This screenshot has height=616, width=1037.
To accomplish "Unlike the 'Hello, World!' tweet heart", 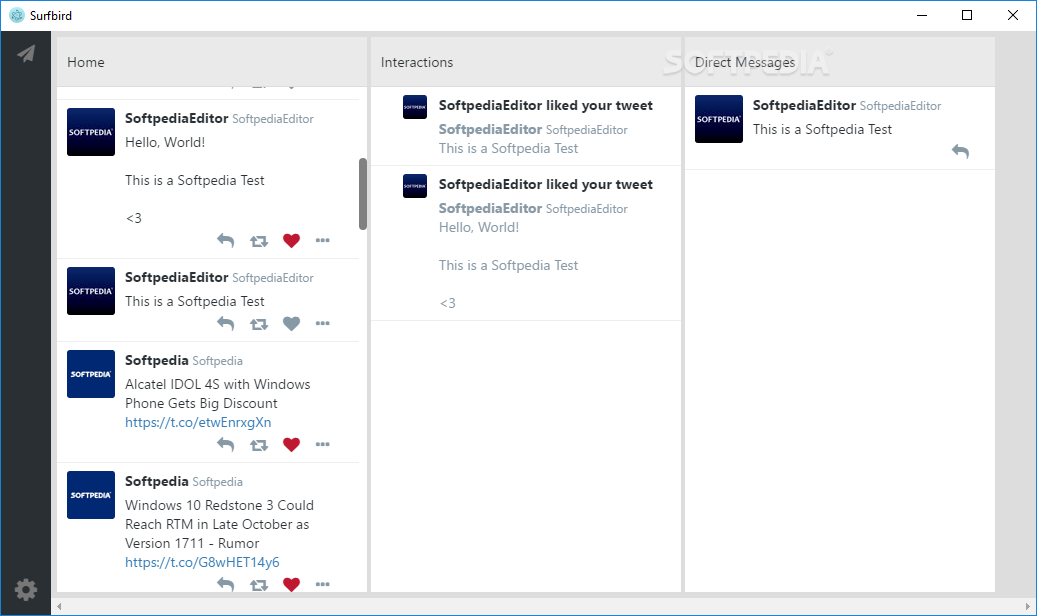I will (x=291, y=241).
